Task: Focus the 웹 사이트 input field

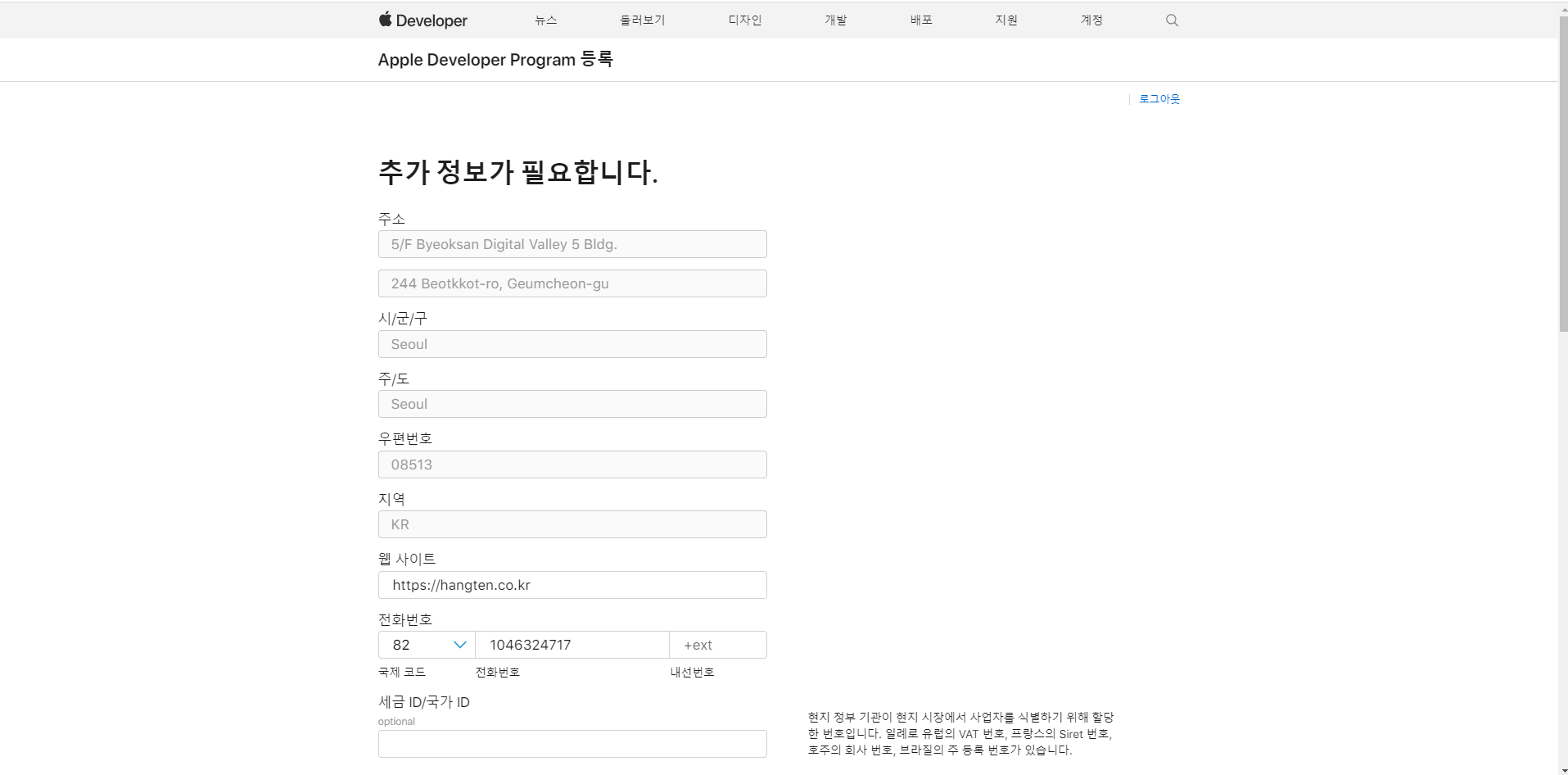Action: pos(572,585)
